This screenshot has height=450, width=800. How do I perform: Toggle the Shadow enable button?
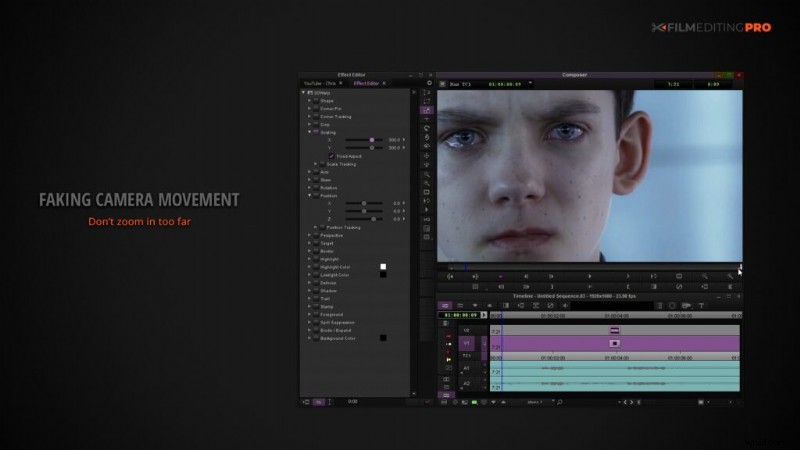click(316, 291)
